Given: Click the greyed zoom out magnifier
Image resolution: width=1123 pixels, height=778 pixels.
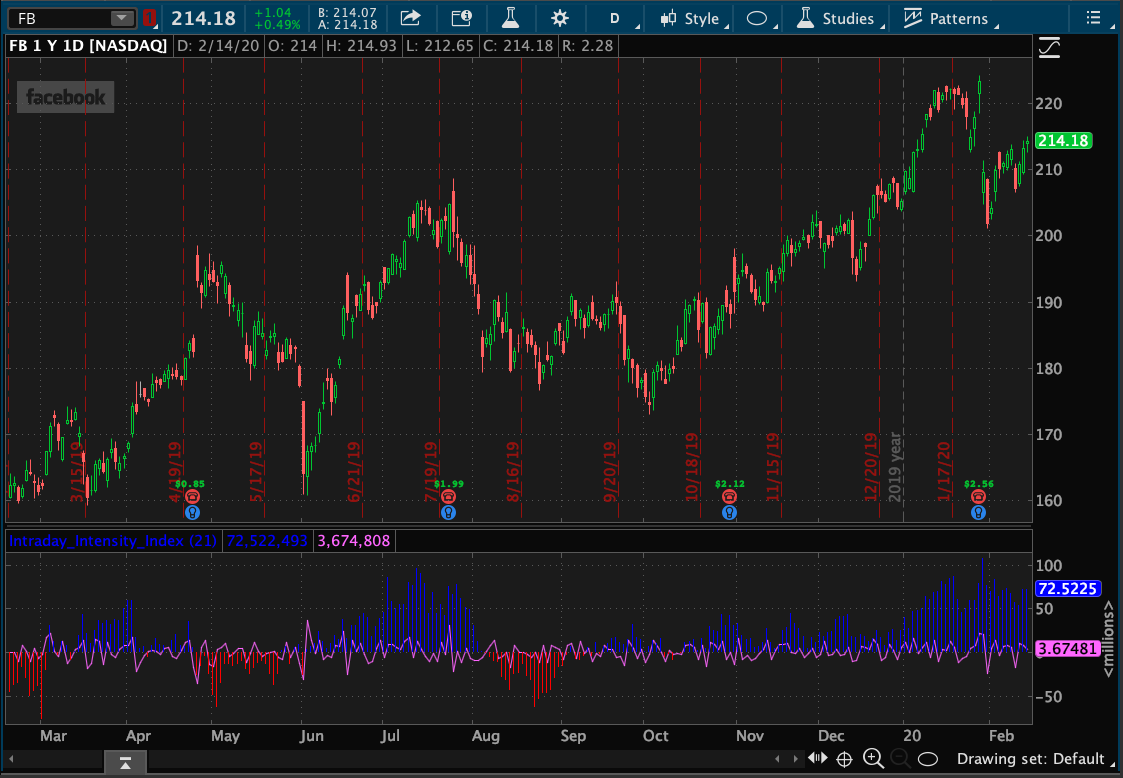Looking at the screenshot, I should (x=900, y=758).
